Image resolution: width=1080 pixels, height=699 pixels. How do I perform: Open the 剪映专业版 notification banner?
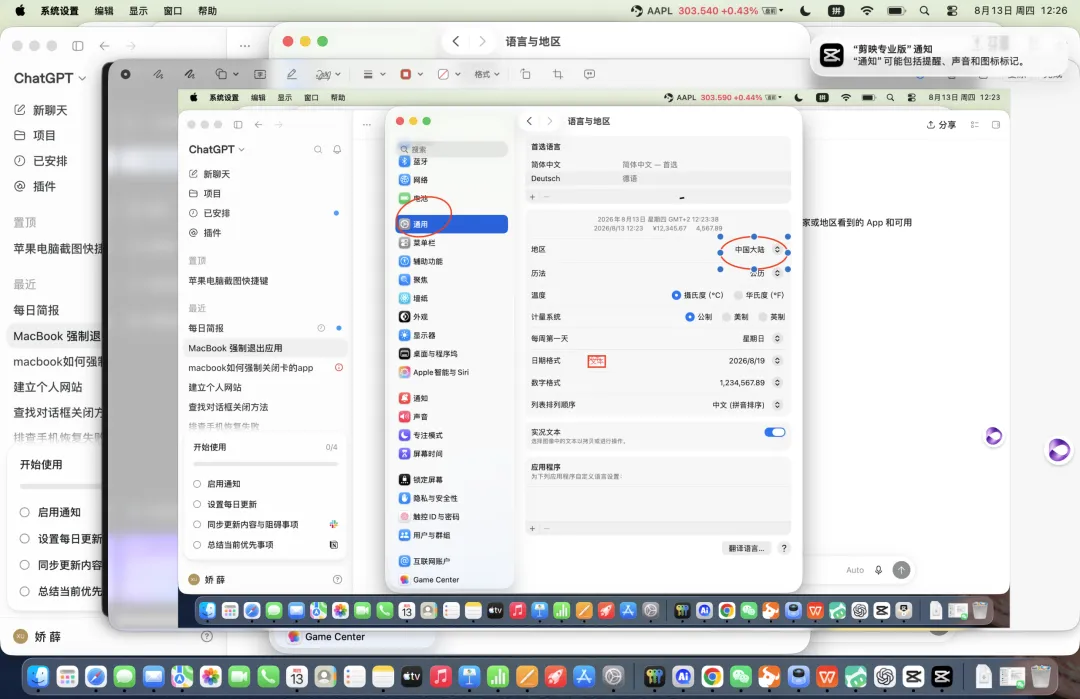pyautogui.click(x=939, y=55)
